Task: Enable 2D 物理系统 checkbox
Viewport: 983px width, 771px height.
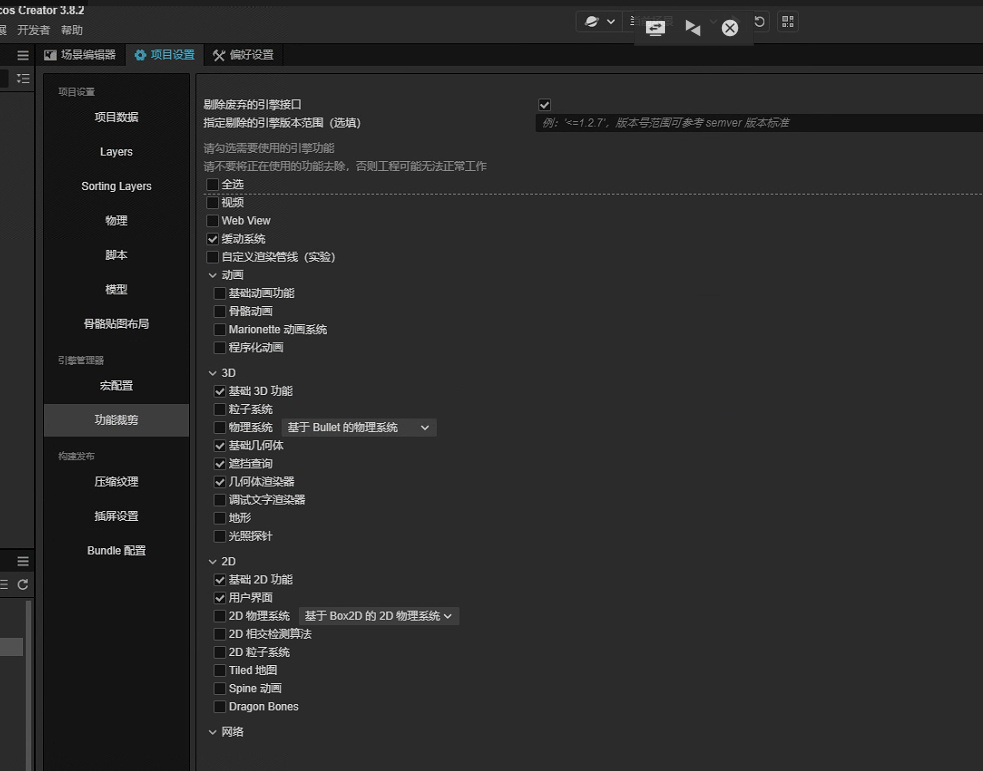Action: coord(219,616)
